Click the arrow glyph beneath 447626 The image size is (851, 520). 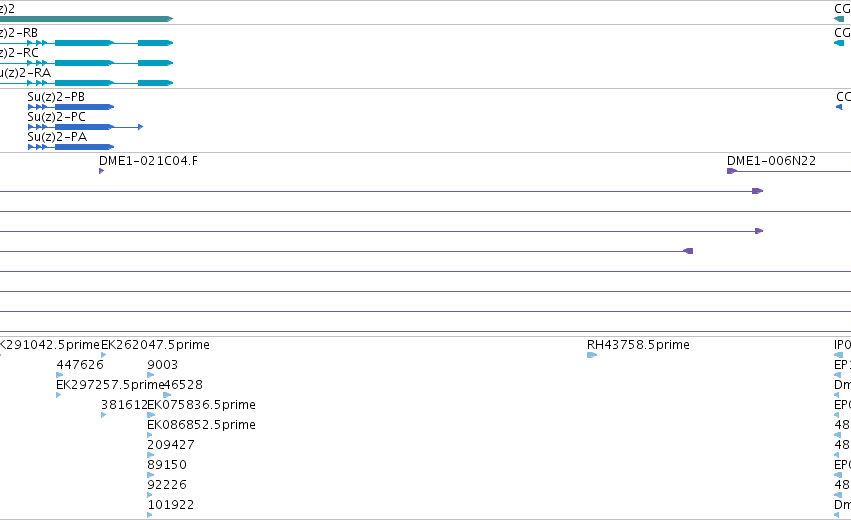coord(60,375)
